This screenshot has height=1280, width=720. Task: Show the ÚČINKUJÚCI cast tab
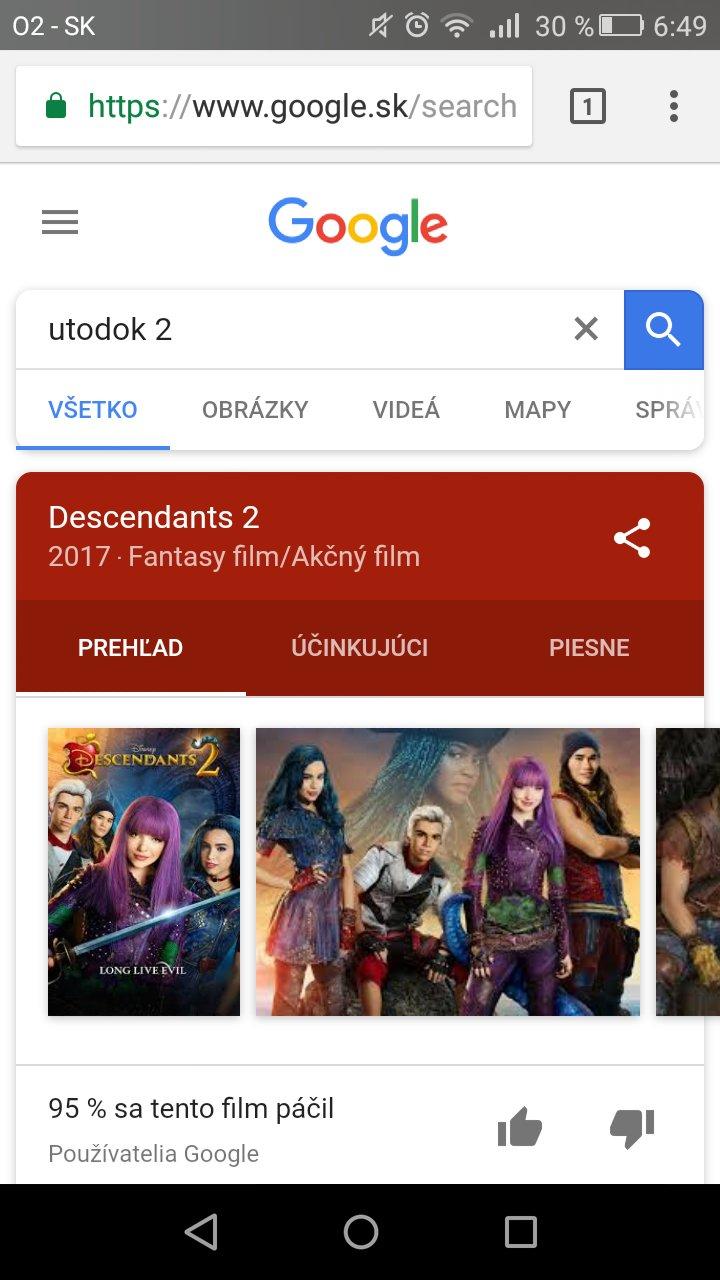pos(360,648)
